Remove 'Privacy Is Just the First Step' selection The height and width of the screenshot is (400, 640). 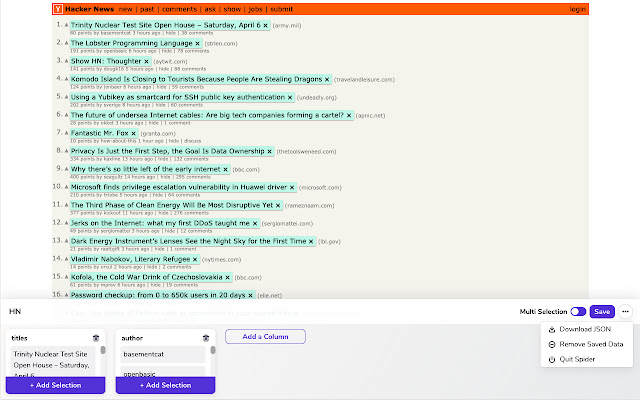click(269, 151)
